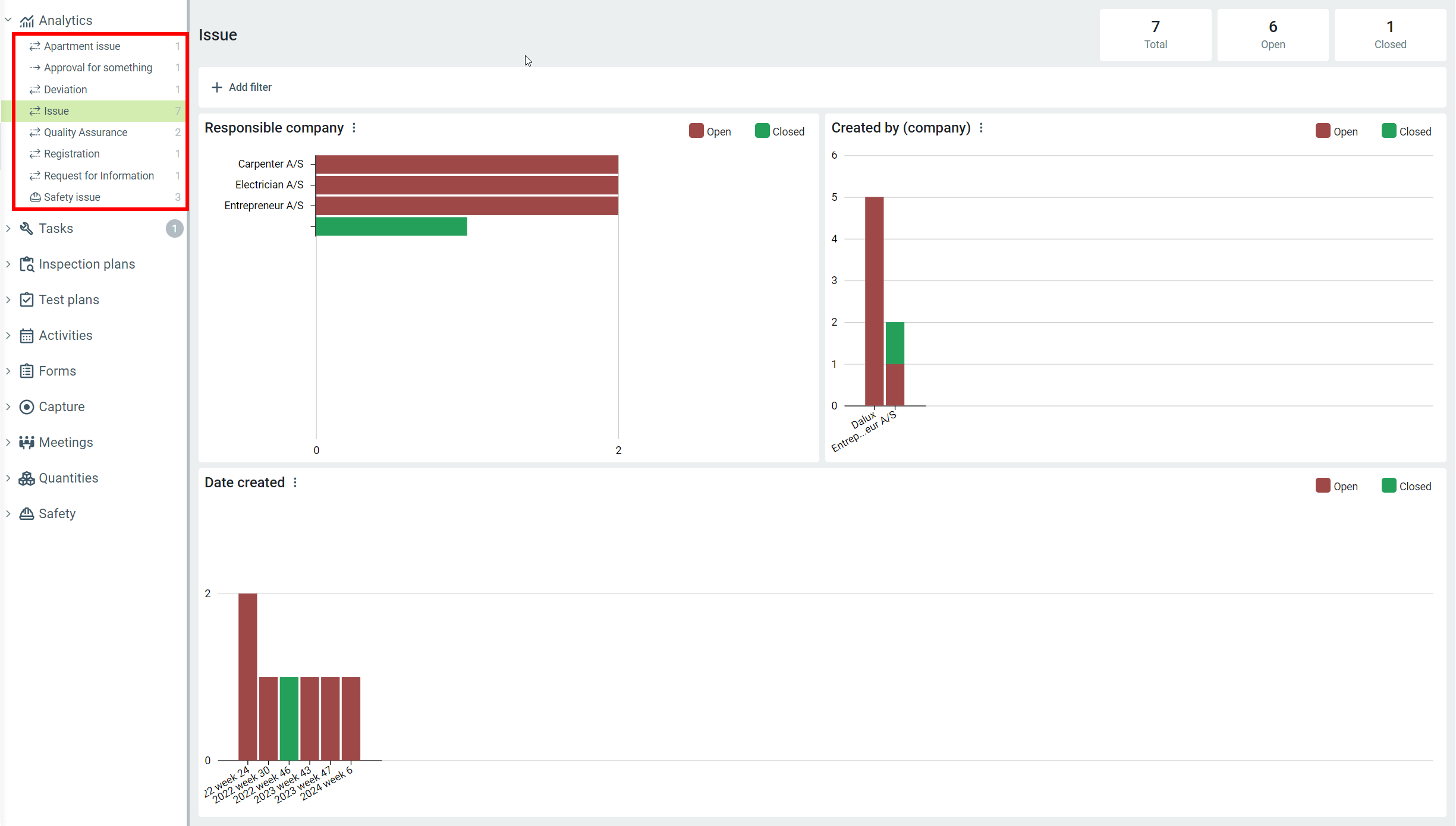
Task: Open Quality Assurance analytics item
Action: coord(86,132)
